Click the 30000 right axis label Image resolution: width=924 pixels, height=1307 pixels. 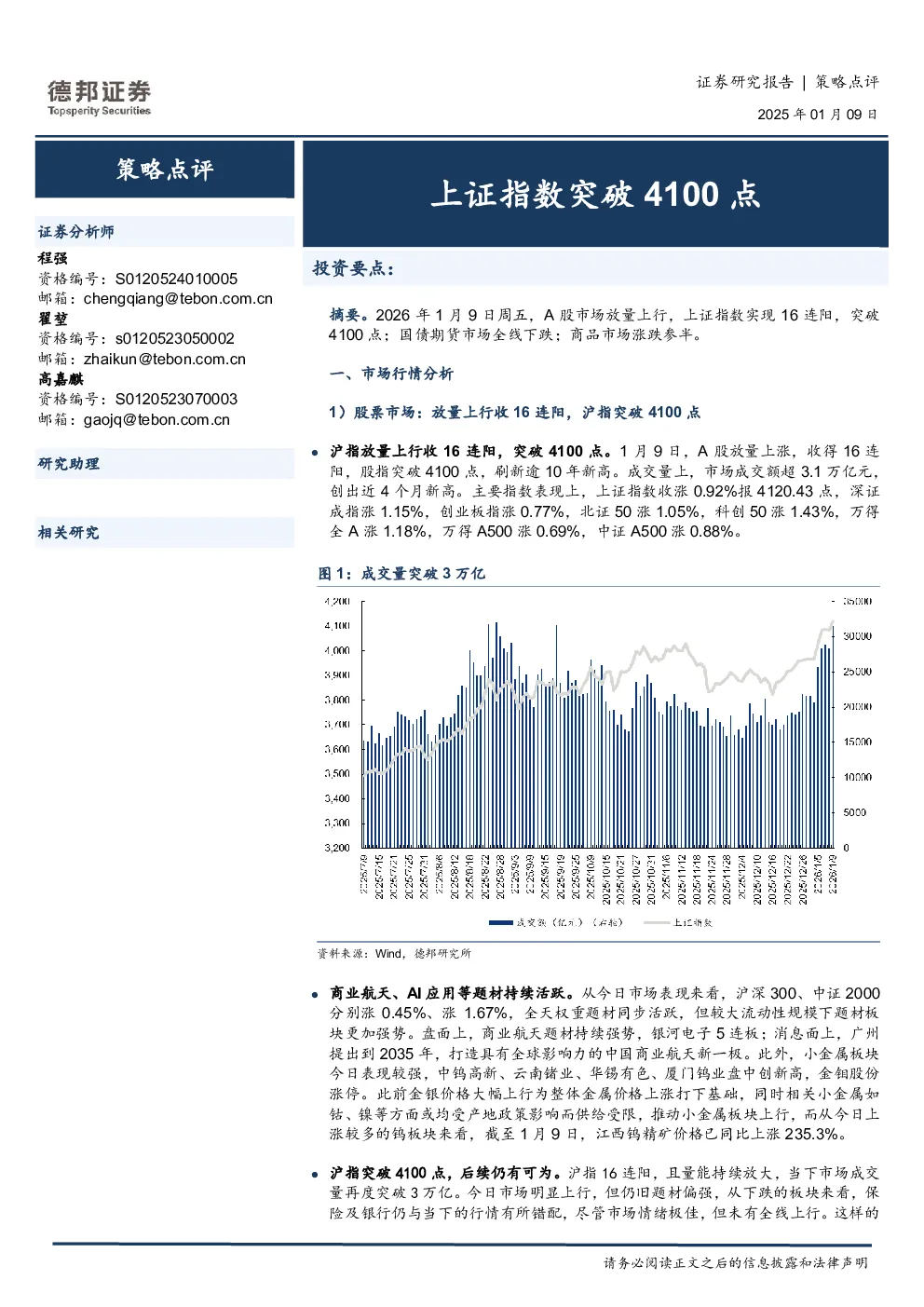tap(857, 636)
